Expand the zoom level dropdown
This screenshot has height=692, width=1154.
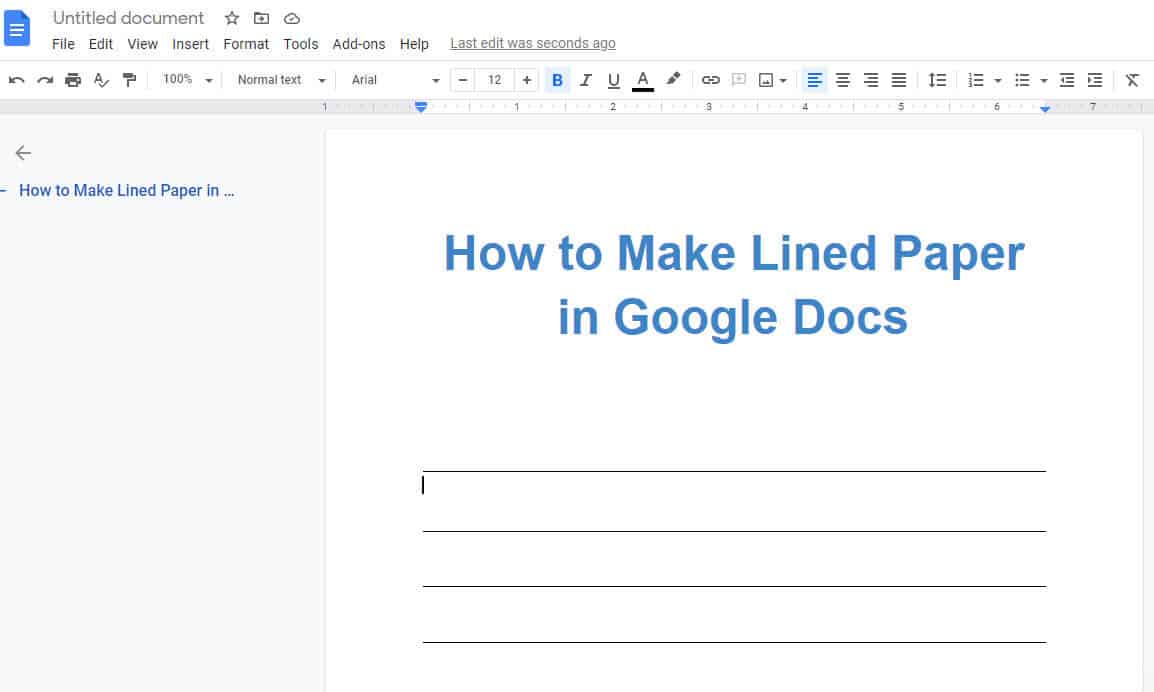pyautogui.click(x=185, y=80)
